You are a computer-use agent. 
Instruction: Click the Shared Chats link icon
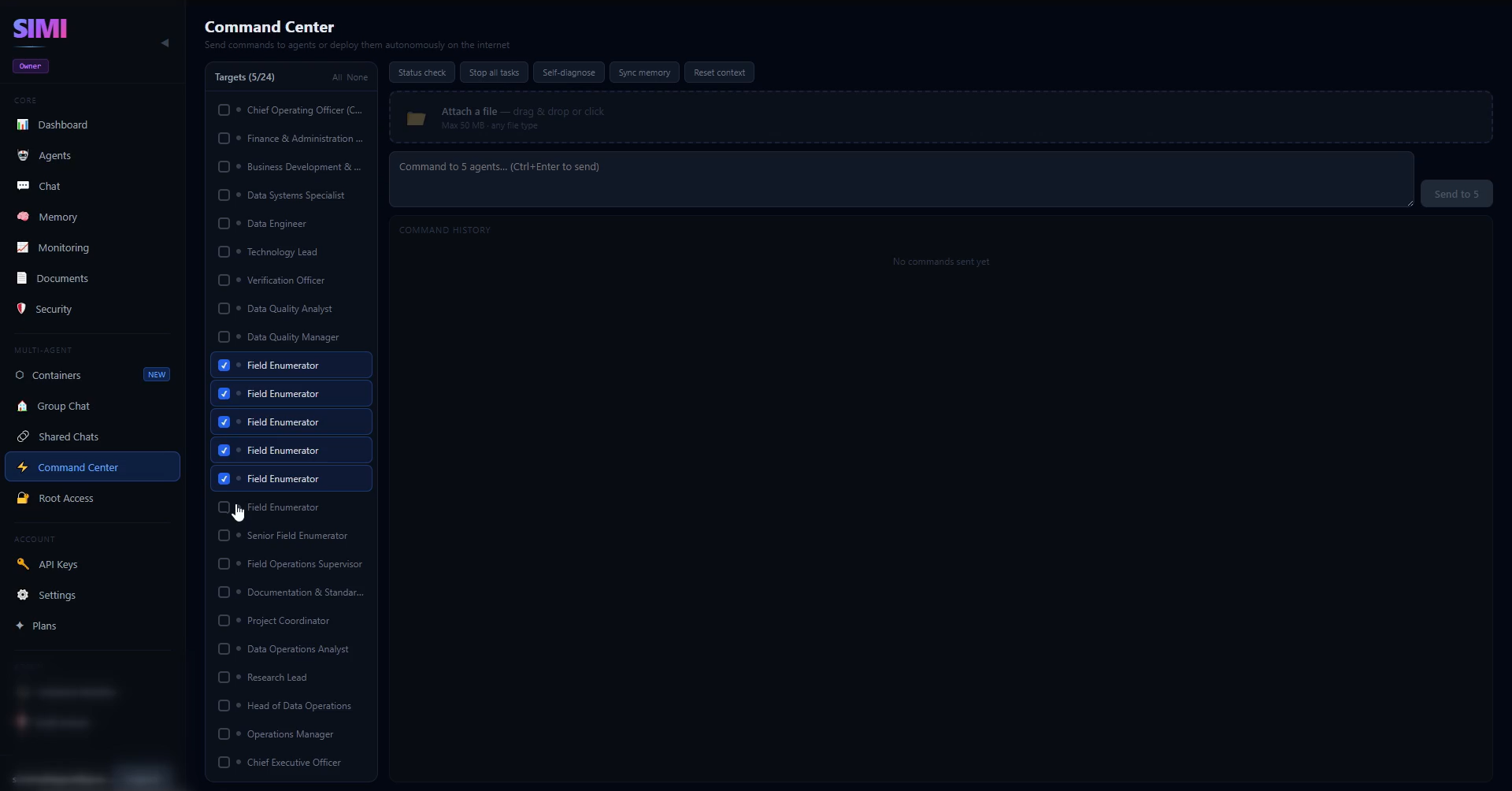pyautogui.click(x=23, y=436)
